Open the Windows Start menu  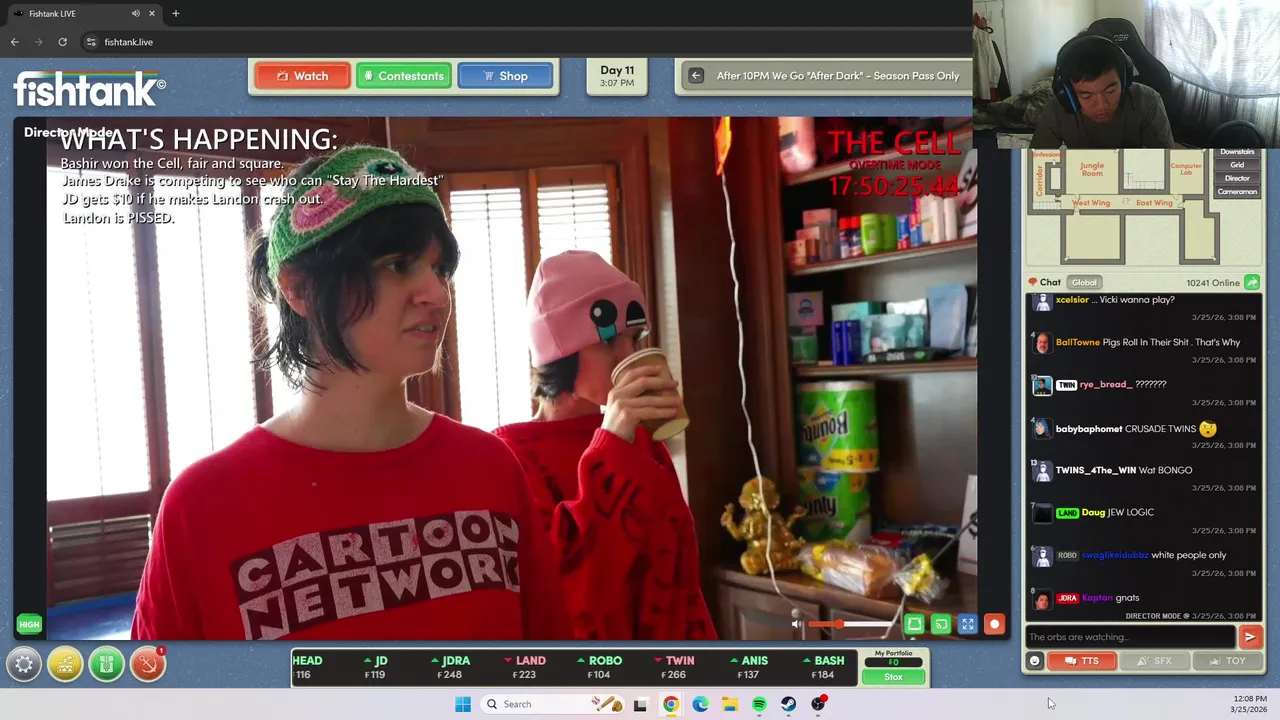463,704
